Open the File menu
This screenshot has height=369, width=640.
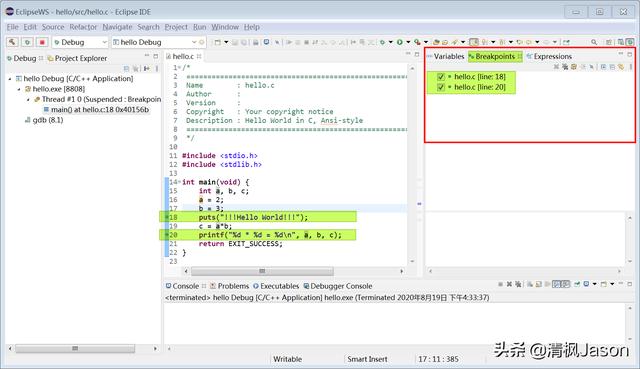coord(12,27)
